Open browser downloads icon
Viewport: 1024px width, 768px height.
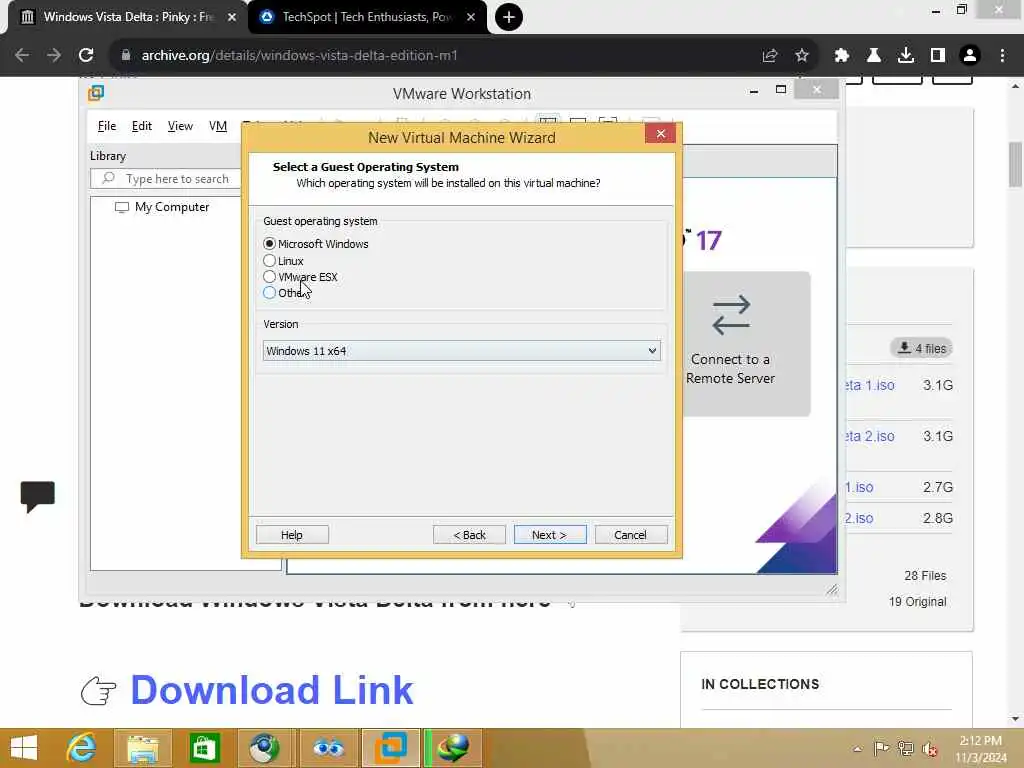click(906, 56)
